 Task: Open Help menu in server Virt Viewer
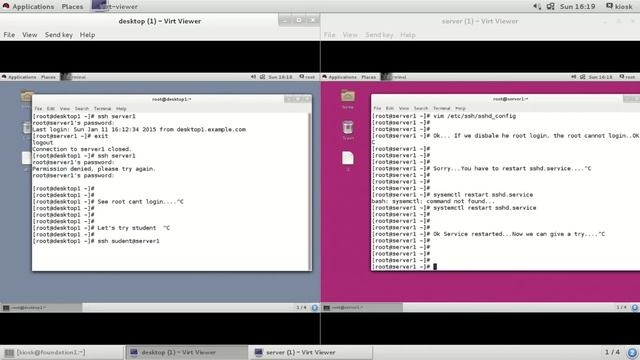tap(407, 35)
